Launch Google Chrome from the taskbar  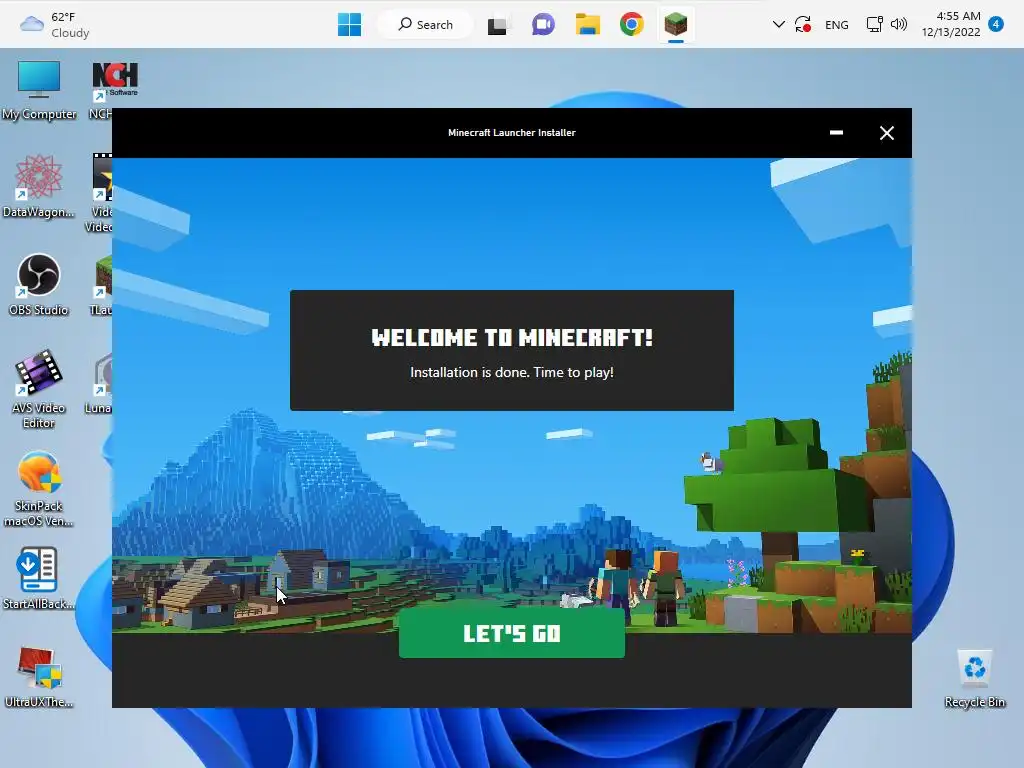coord(632,25)
